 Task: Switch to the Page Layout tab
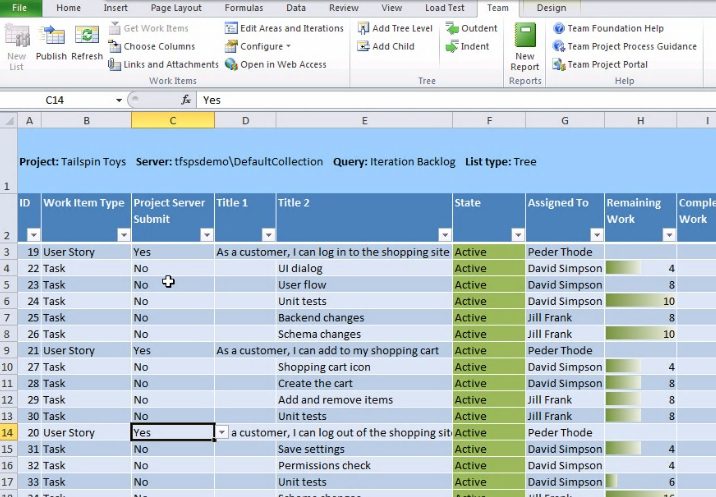(176, 8)
